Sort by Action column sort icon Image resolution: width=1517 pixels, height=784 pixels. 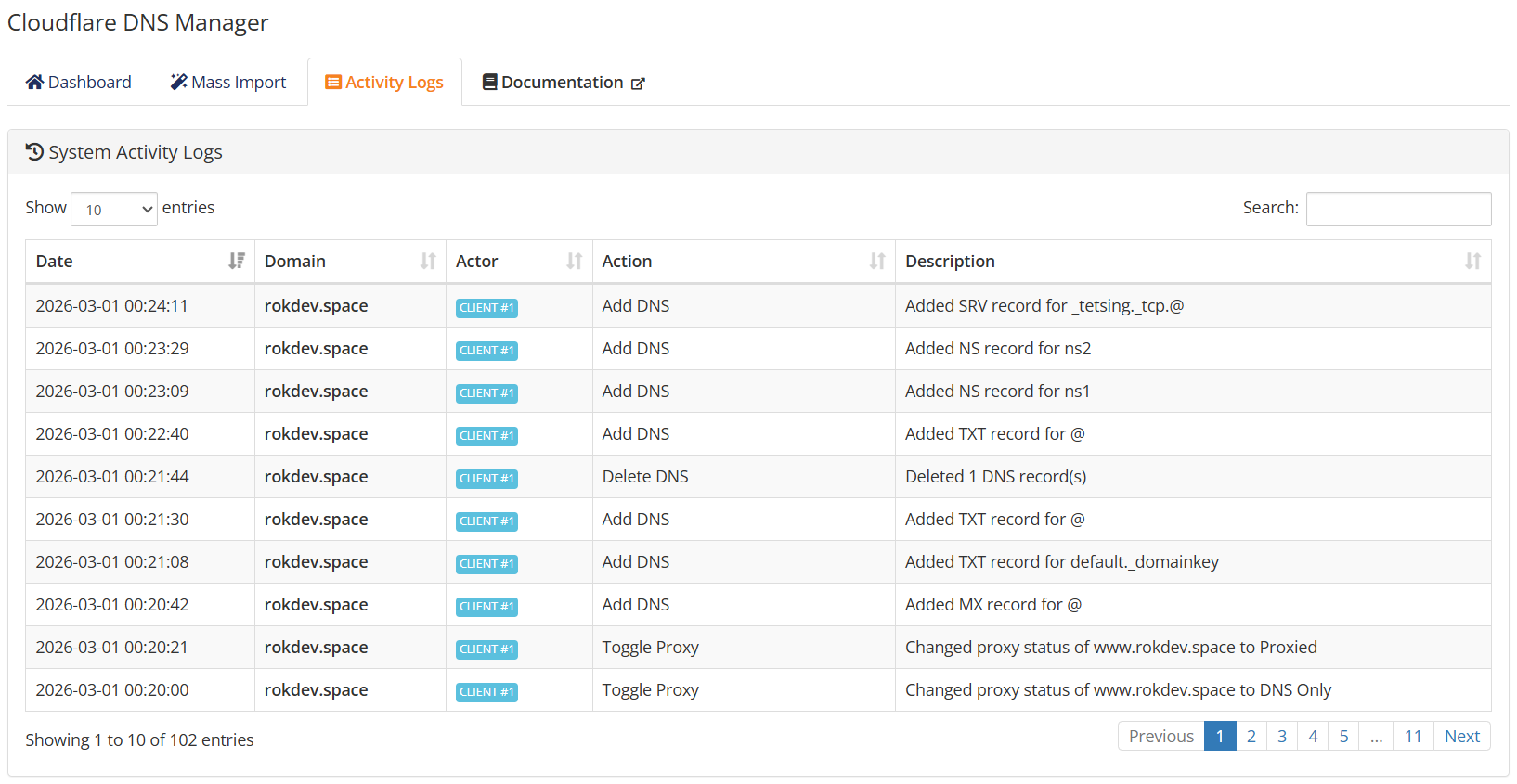tap(877, 261)
